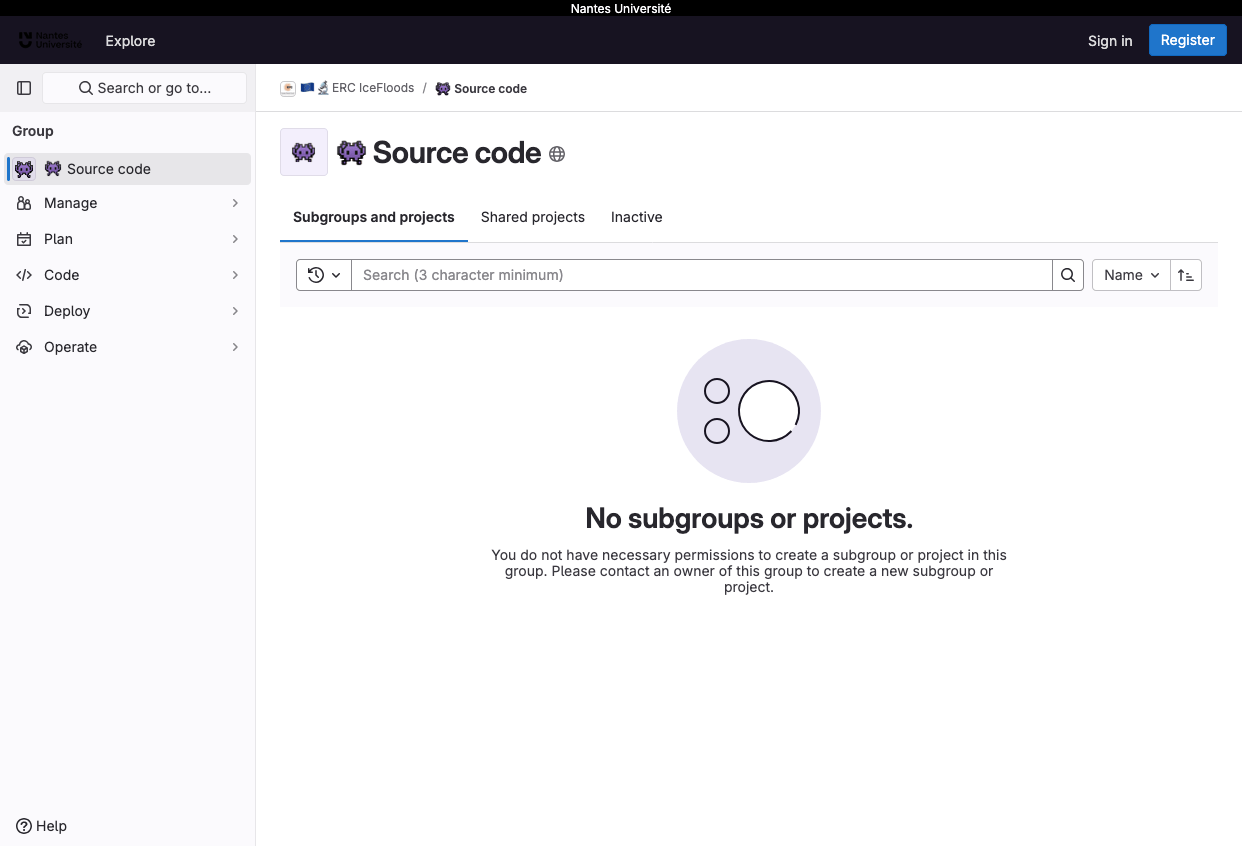
Task: Click the Operate icon in sidebar
Action: click(x=24, y=347)
